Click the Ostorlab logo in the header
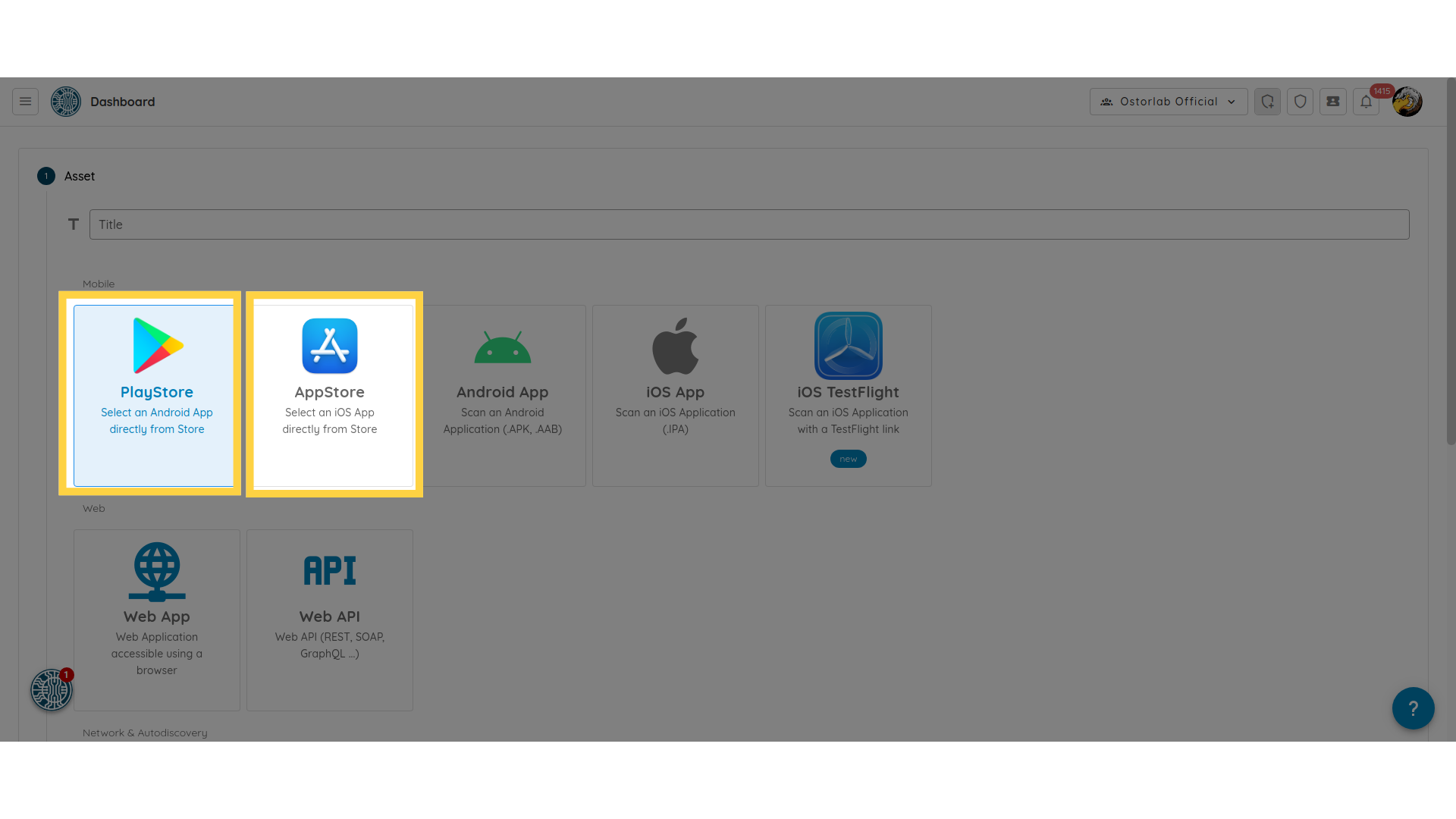The height and width of the screenshot is (819, 1456). tap(66, 102)
